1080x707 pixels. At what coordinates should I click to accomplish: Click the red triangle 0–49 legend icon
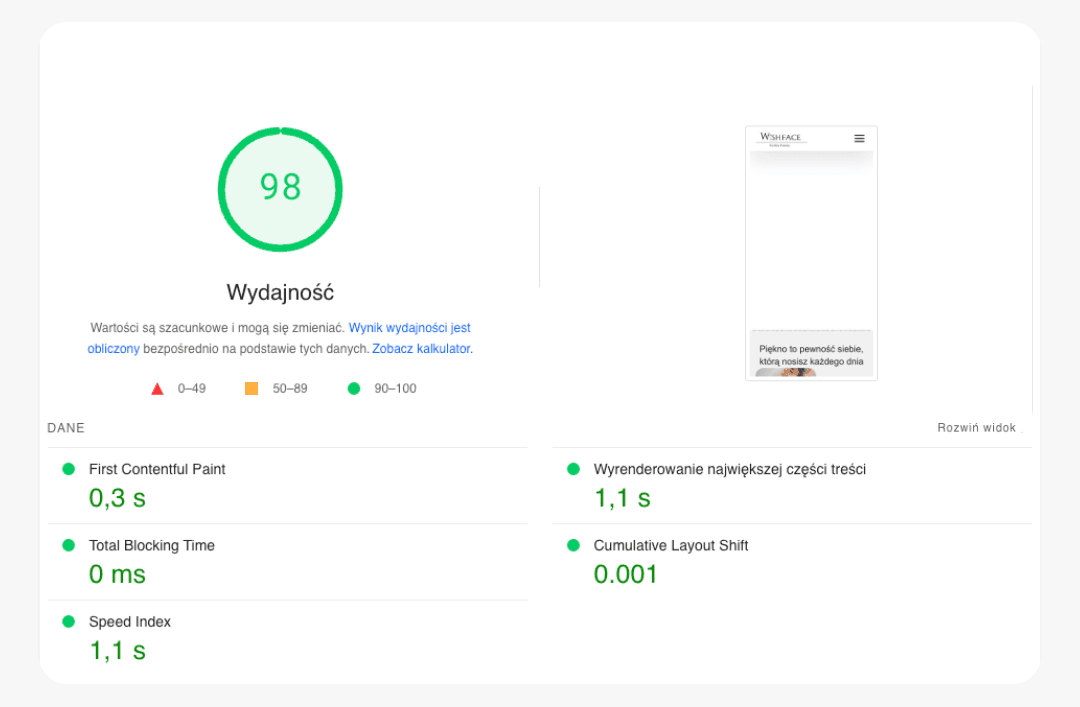tap(157, 389)
